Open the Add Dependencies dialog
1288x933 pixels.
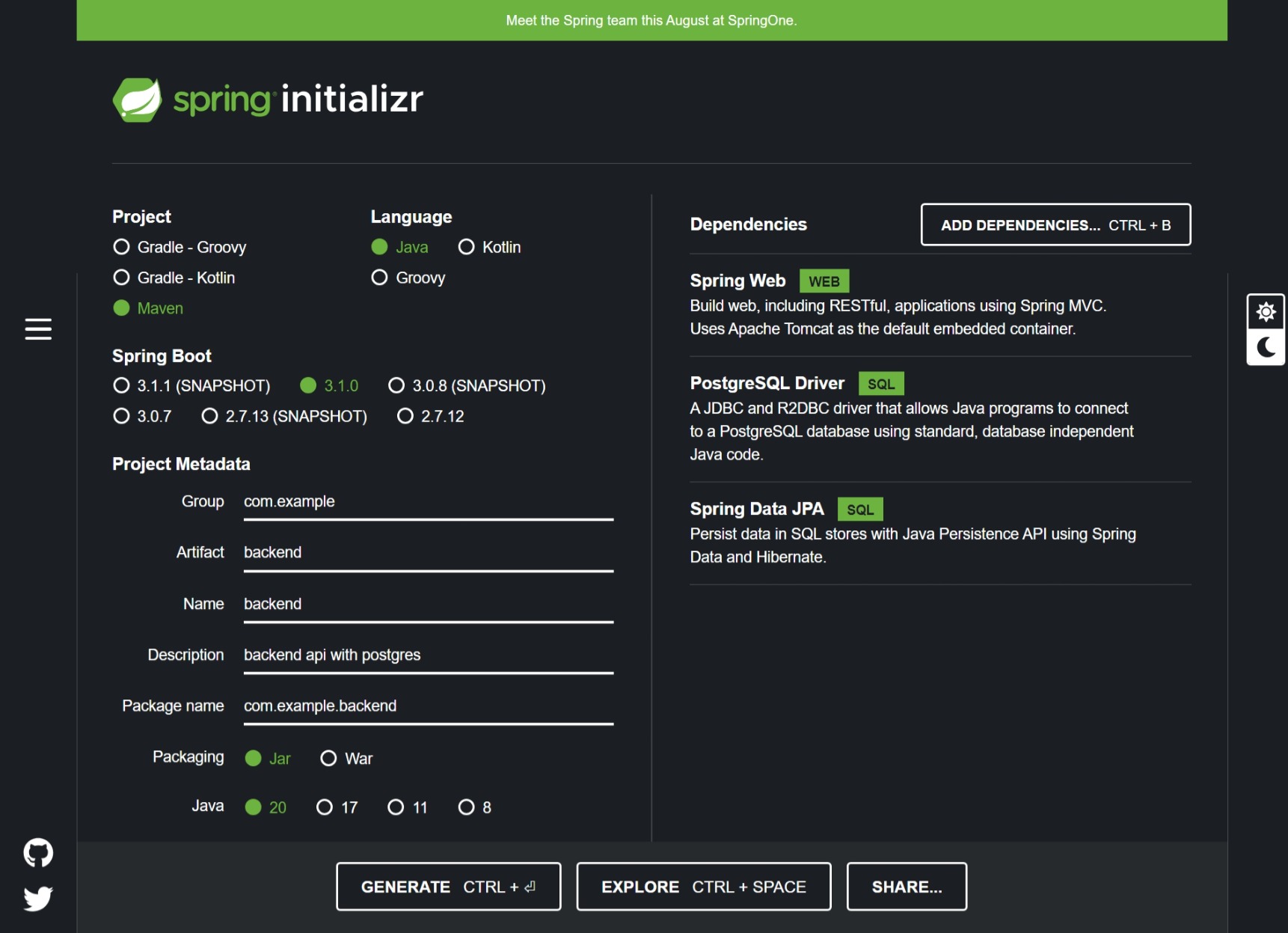point(1055,224)
